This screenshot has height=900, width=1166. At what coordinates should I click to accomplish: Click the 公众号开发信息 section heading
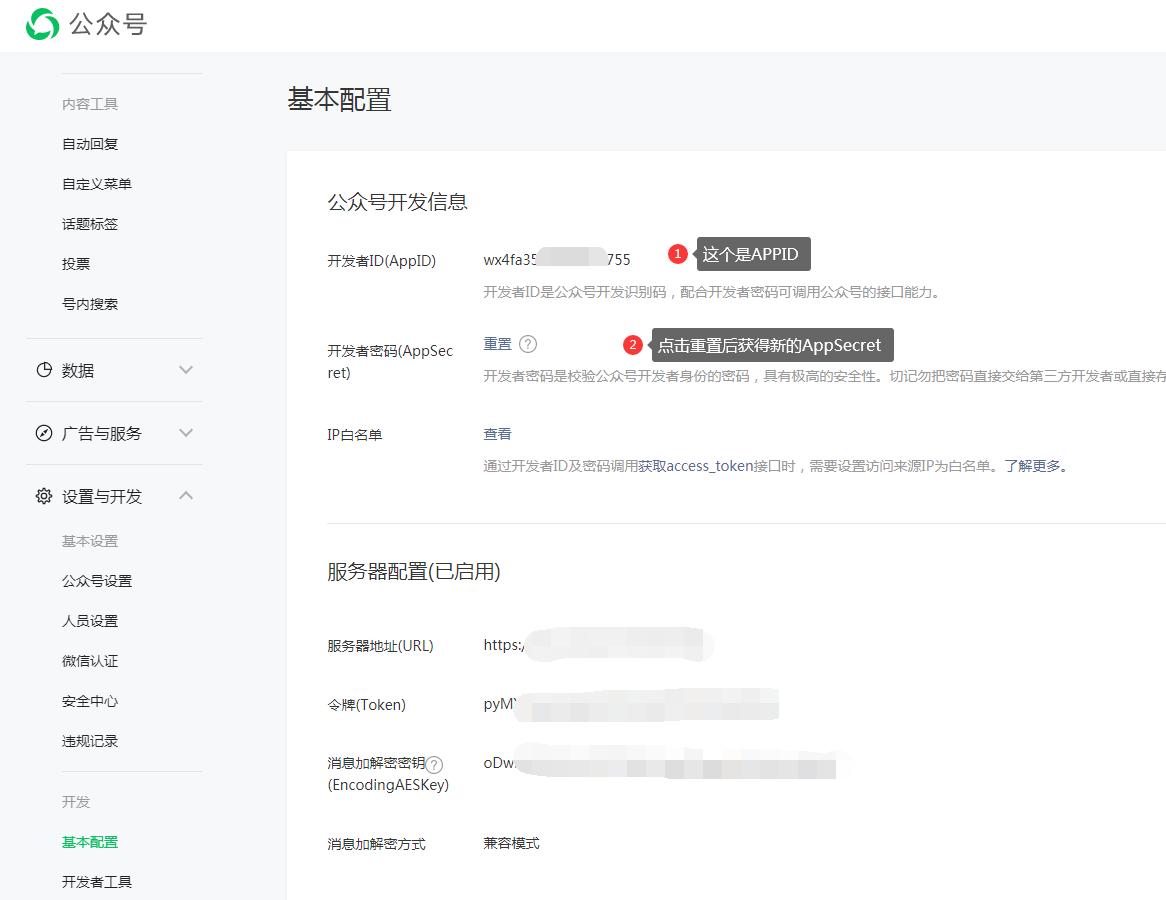click(x=397, y=202)
